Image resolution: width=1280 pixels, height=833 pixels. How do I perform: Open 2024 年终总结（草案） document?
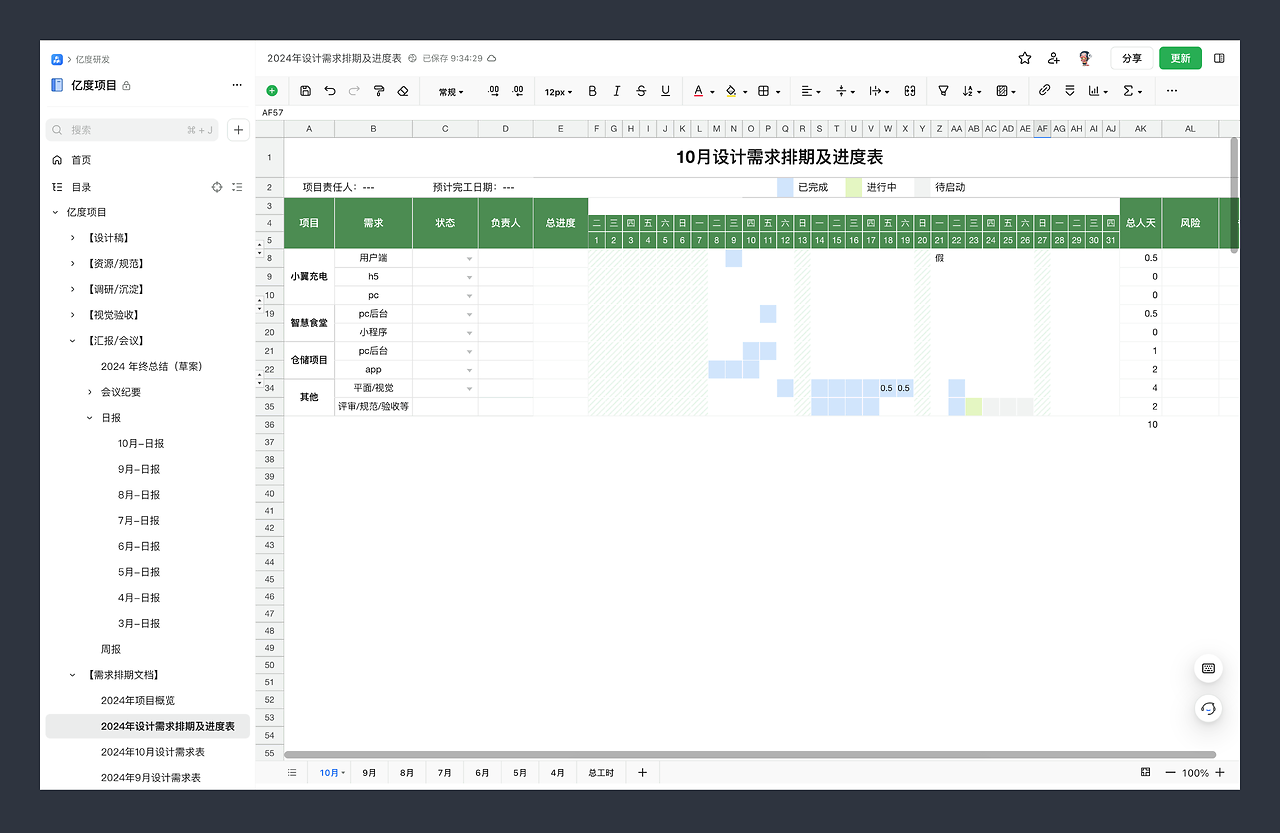(x=152, y=367)
